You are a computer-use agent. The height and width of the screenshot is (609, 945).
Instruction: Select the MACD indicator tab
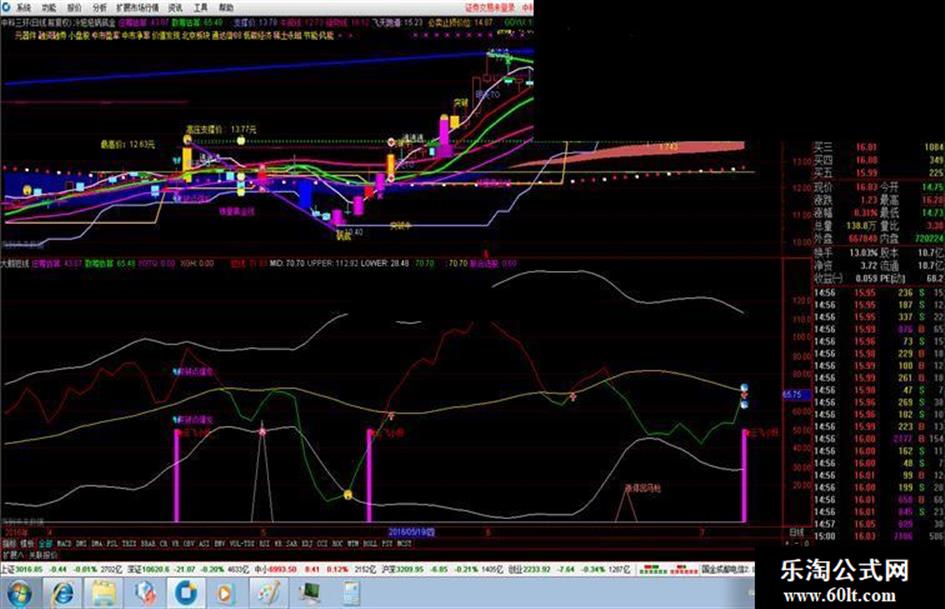coord(64,543)
